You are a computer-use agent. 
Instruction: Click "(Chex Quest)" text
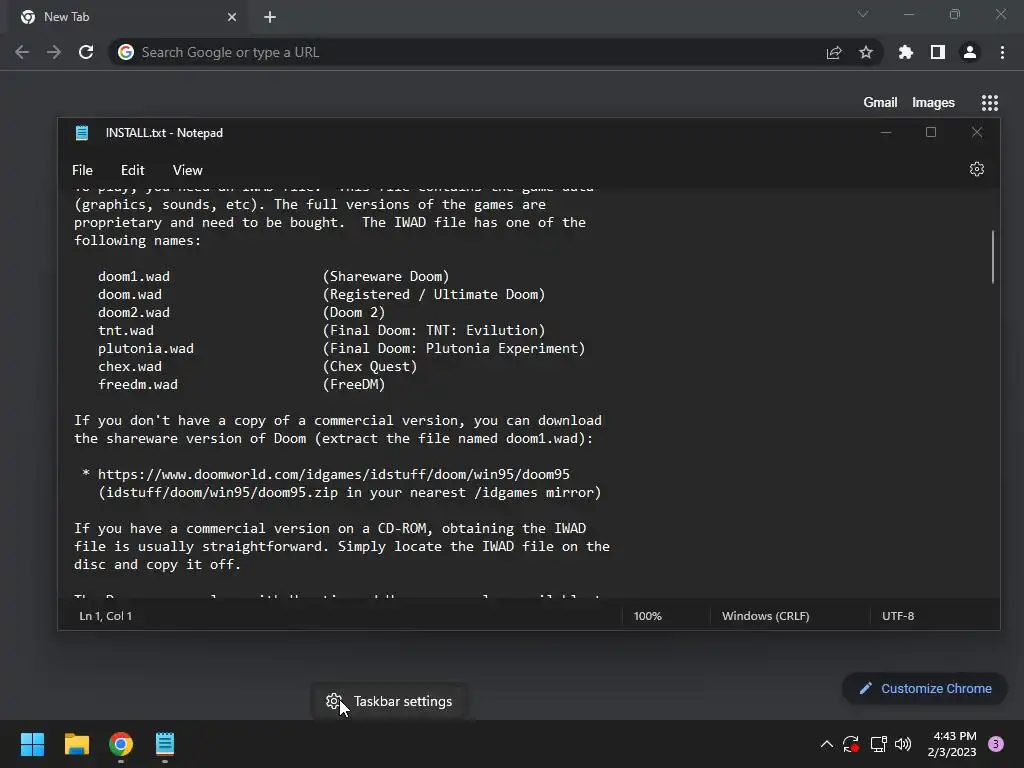(x=370, y=366)
